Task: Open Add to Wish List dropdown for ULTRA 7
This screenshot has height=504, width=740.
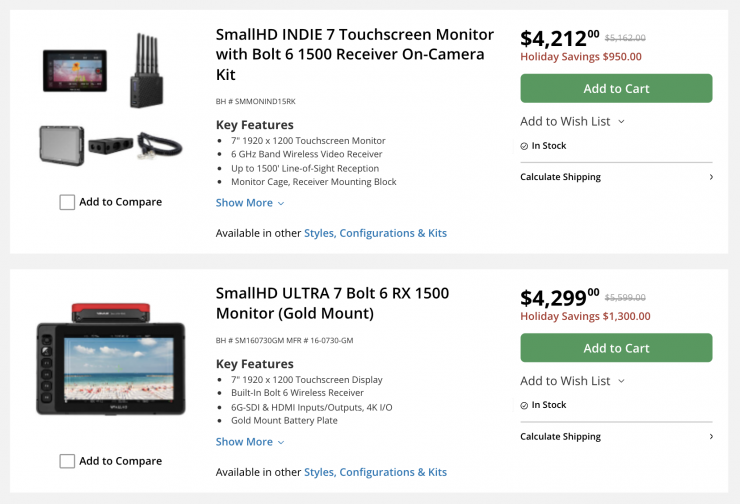Action: click(x=572, y=381)
